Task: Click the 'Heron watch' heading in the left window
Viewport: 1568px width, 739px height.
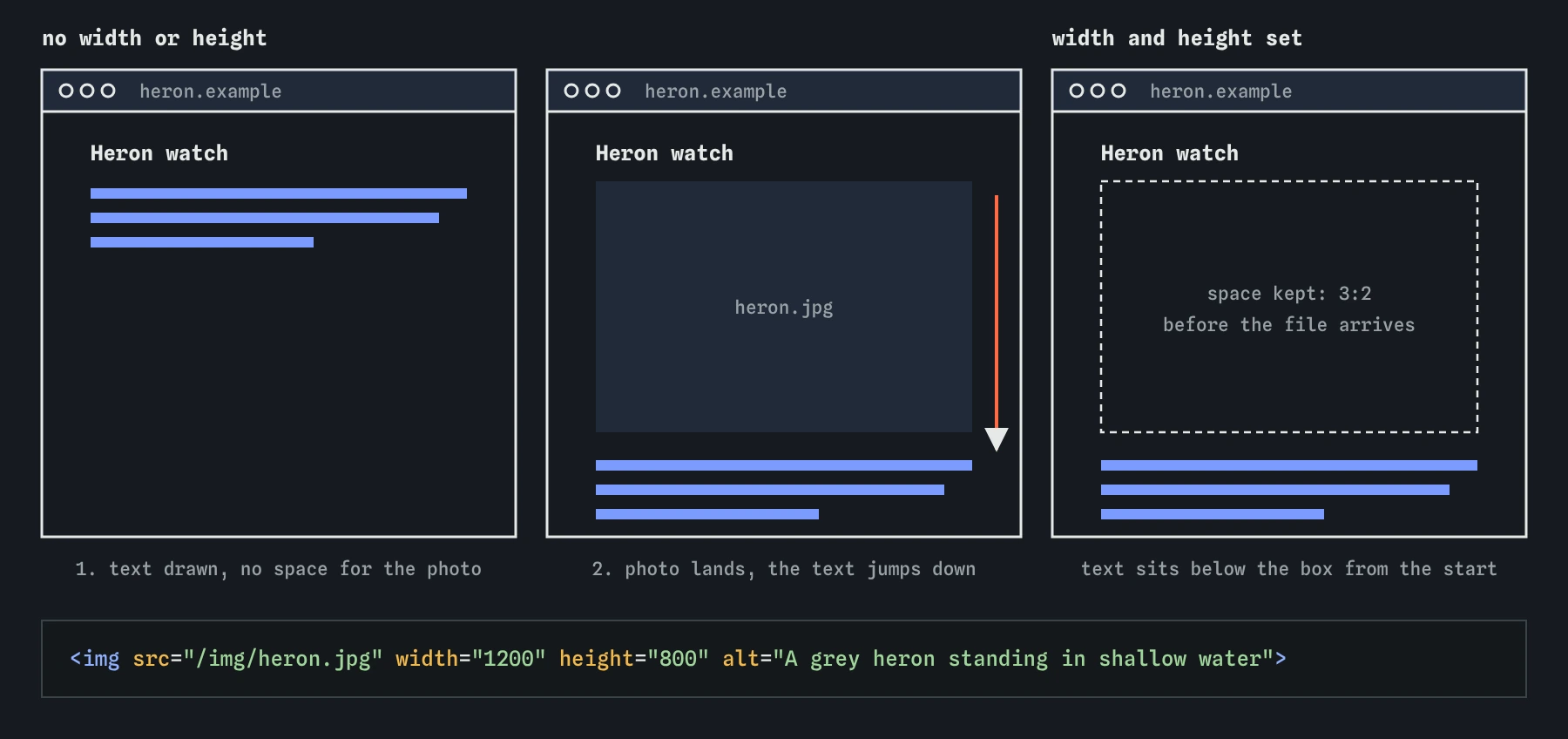Action: 159,153
